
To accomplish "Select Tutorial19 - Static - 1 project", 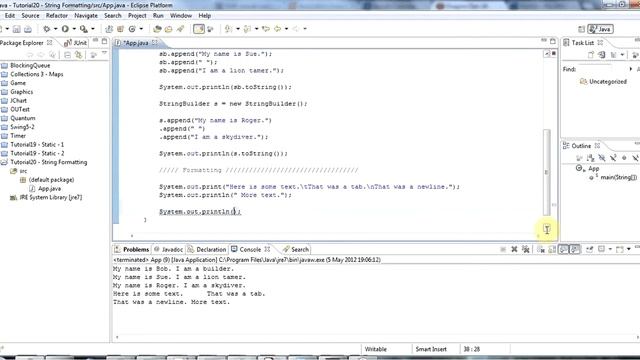I will (37, 144).
